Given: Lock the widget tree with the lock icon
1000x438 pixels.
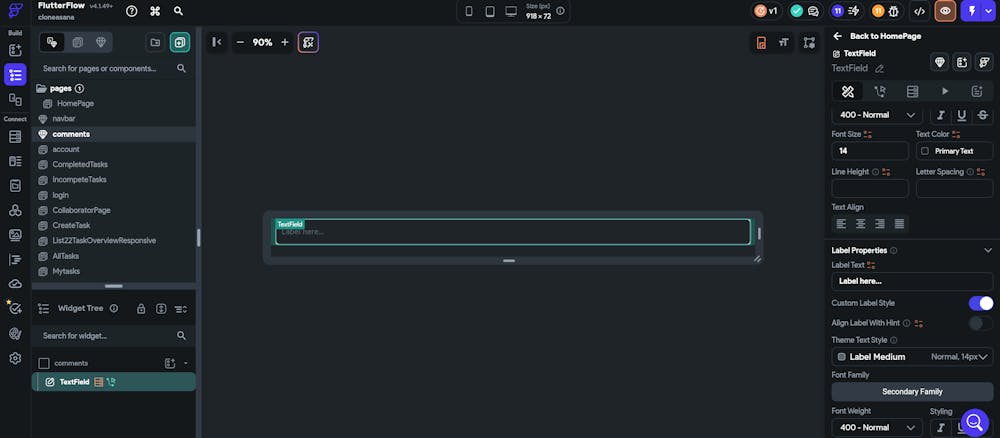Looking at the screenshot, I should tap(141, 309).
